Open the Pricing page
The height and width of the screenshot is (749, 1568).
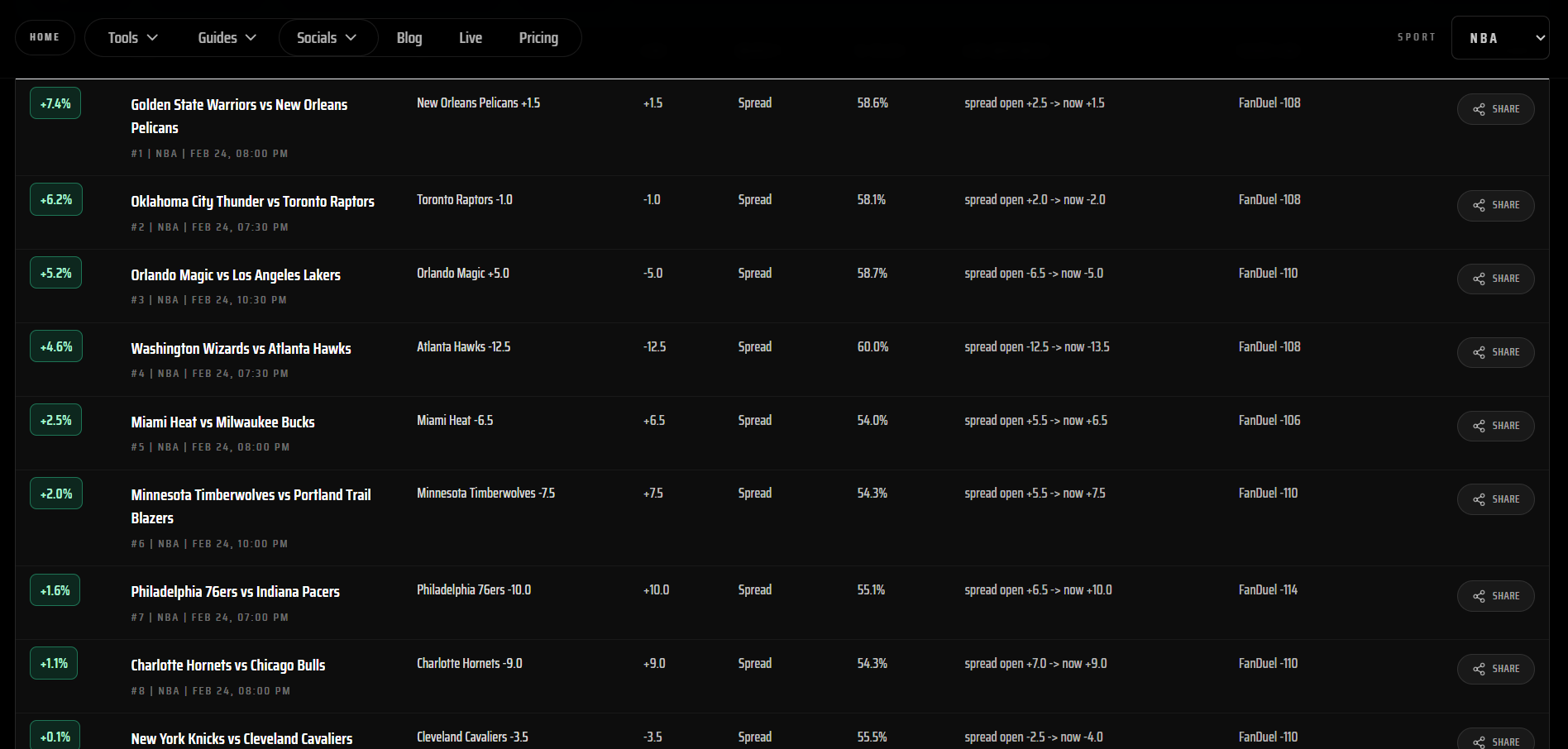click(x=538, y=37)
